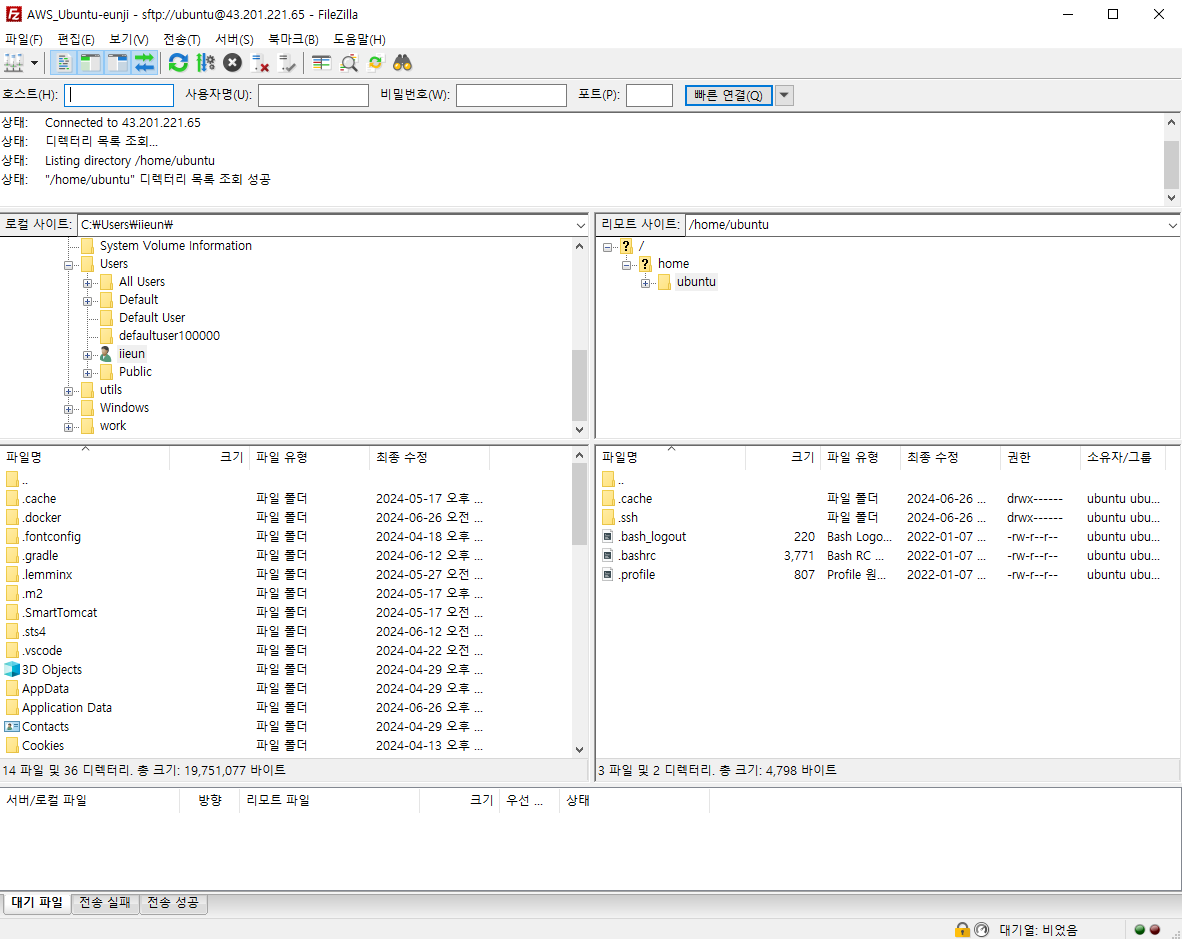Open directory listing filters dialog
The image size is (1182, 939).
pyautogui.click(x=322, y=63)
